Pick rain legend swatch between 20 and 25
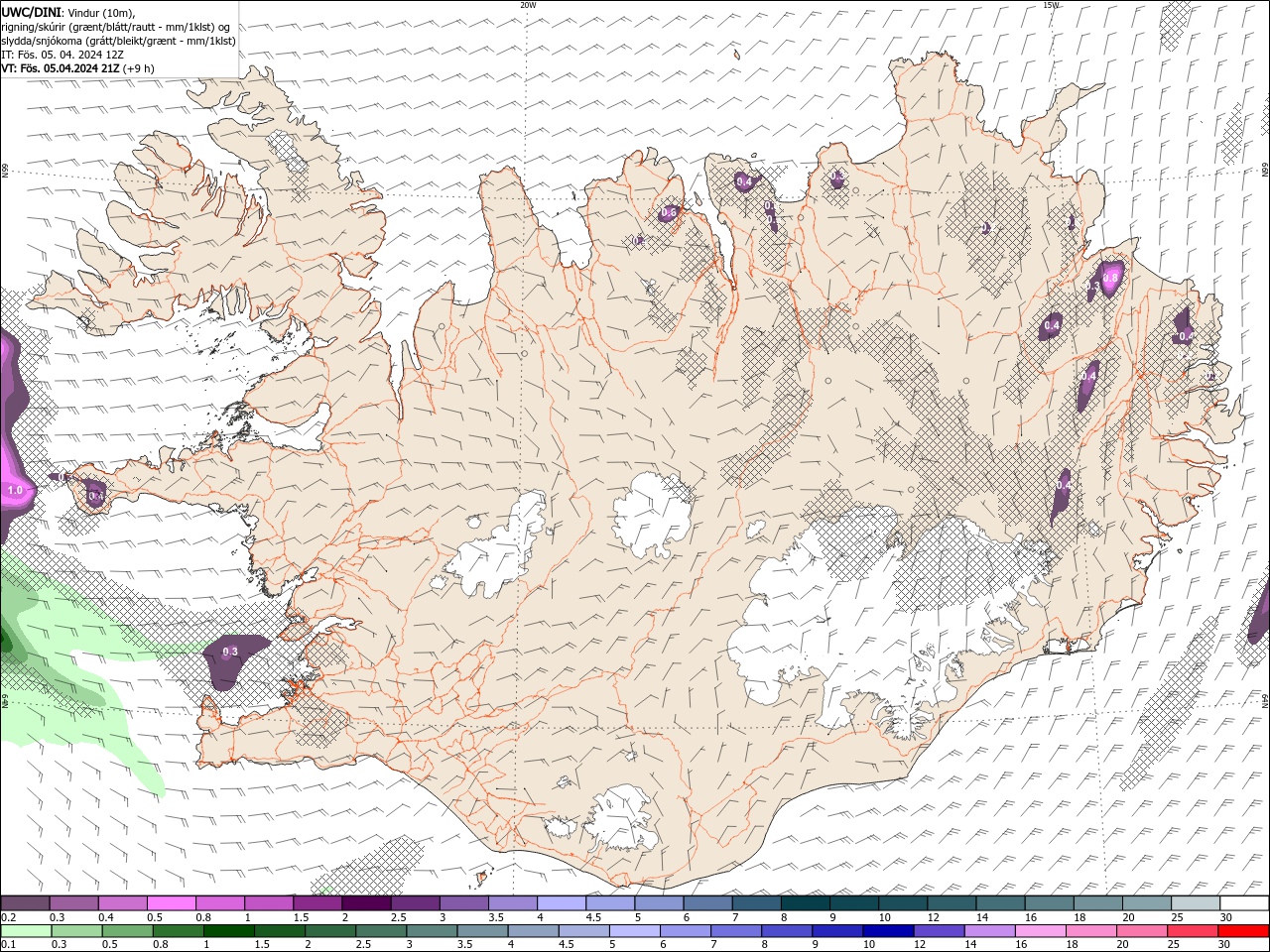Image resolution: width=1270 pixels, height=952 pixels. (x=1141, y=931)
